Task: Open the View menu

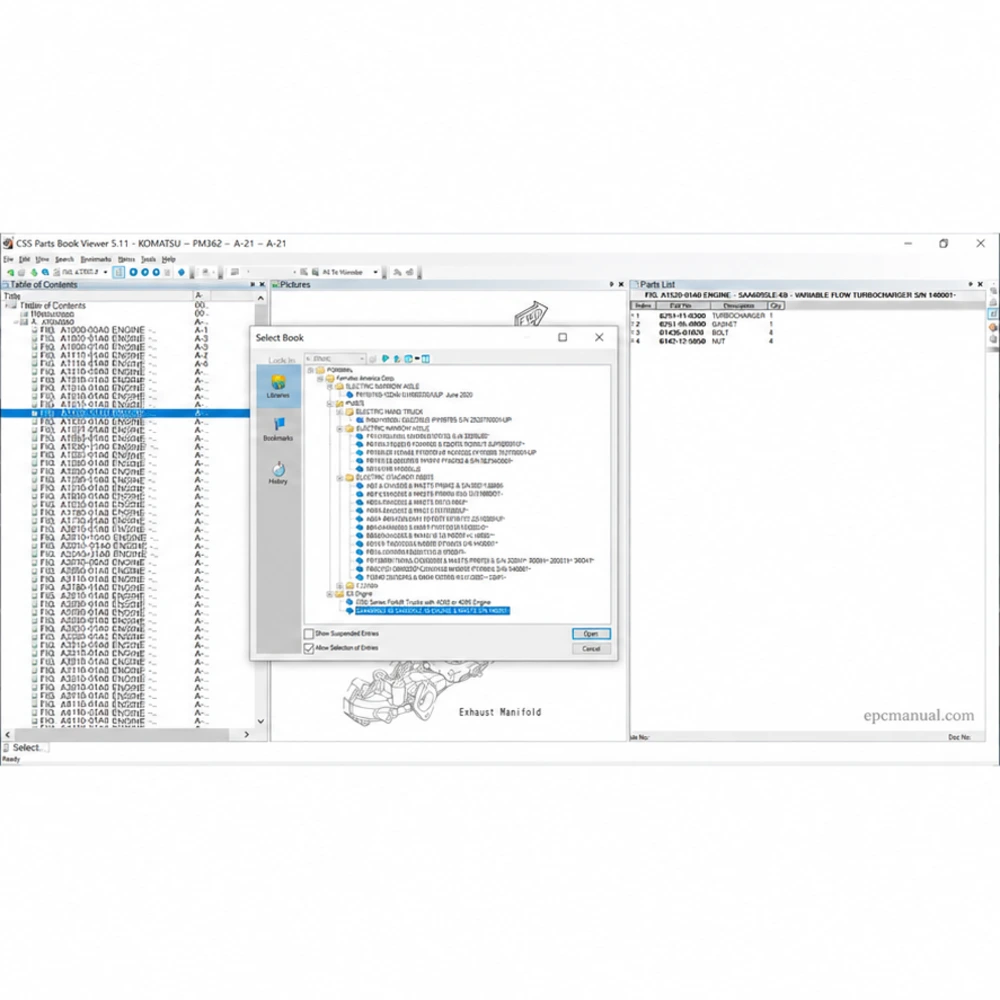Action: point(42,260)
